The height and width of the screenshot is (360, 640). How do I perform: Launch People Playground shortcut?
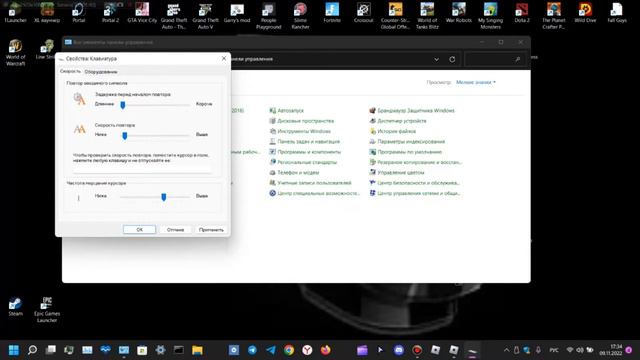[x=269, y=16]
